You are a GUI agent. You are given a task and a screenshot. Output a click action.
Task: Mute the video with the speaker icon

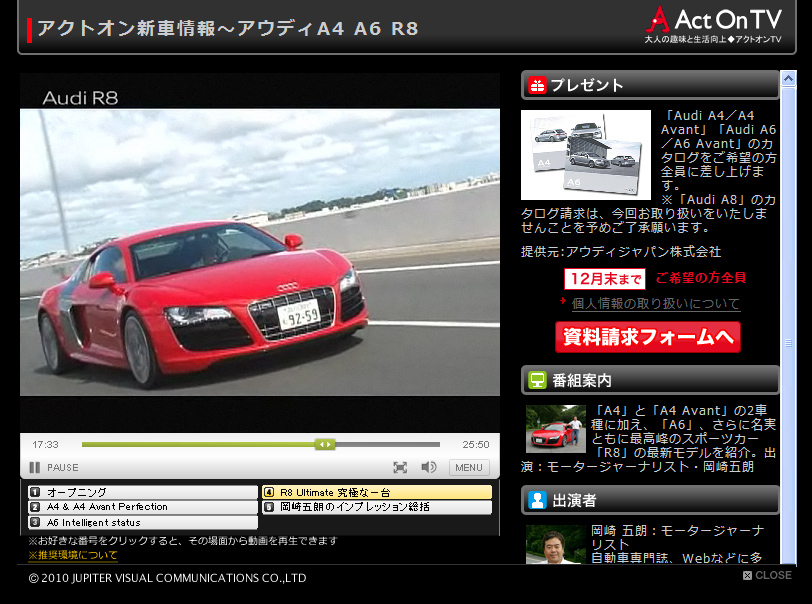[429, 467]
